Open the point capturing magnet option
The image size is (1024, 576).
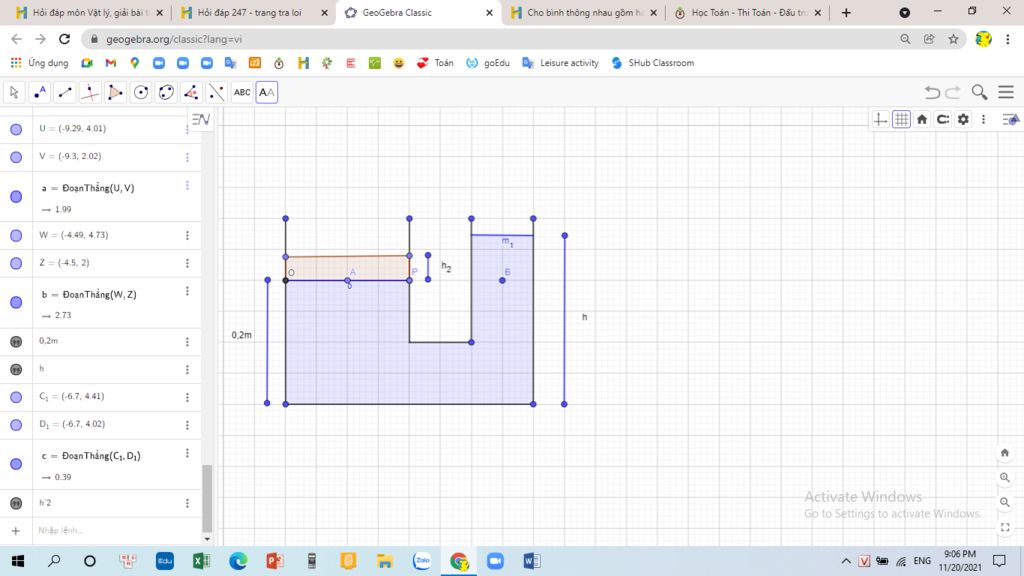(x=943, y=119)
